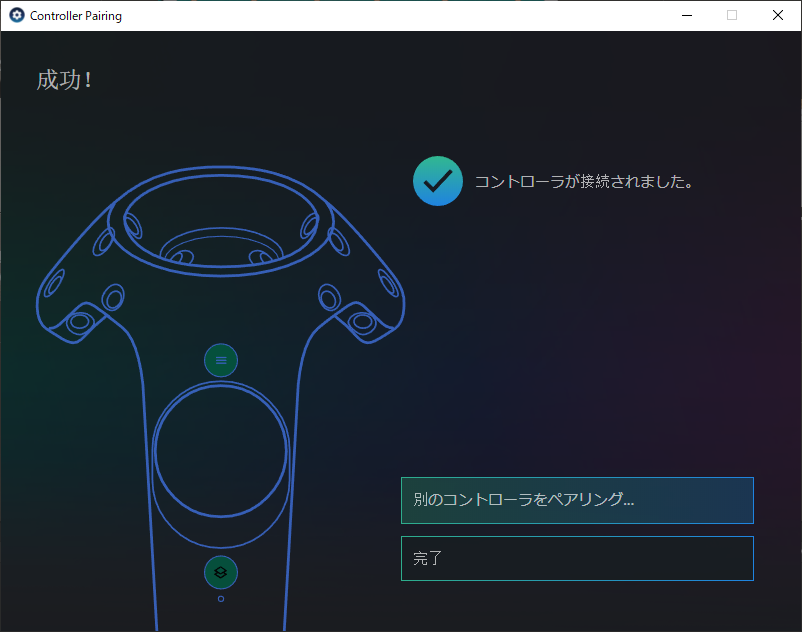This screenshot has width=802, height=632.
Task: Click the inner oval inside the tracking ring
Action: coord(221,250)
